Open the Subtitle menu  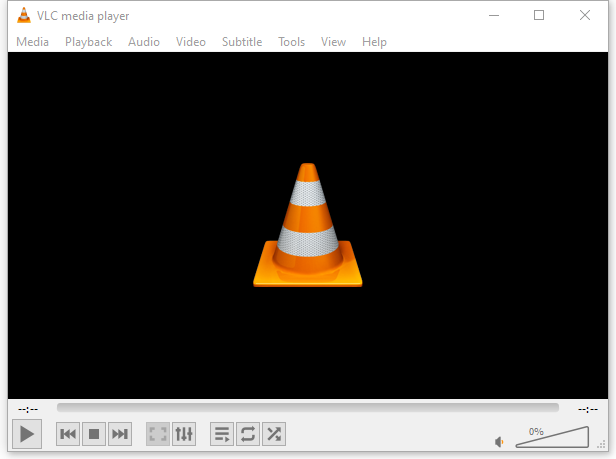(242, 42)
